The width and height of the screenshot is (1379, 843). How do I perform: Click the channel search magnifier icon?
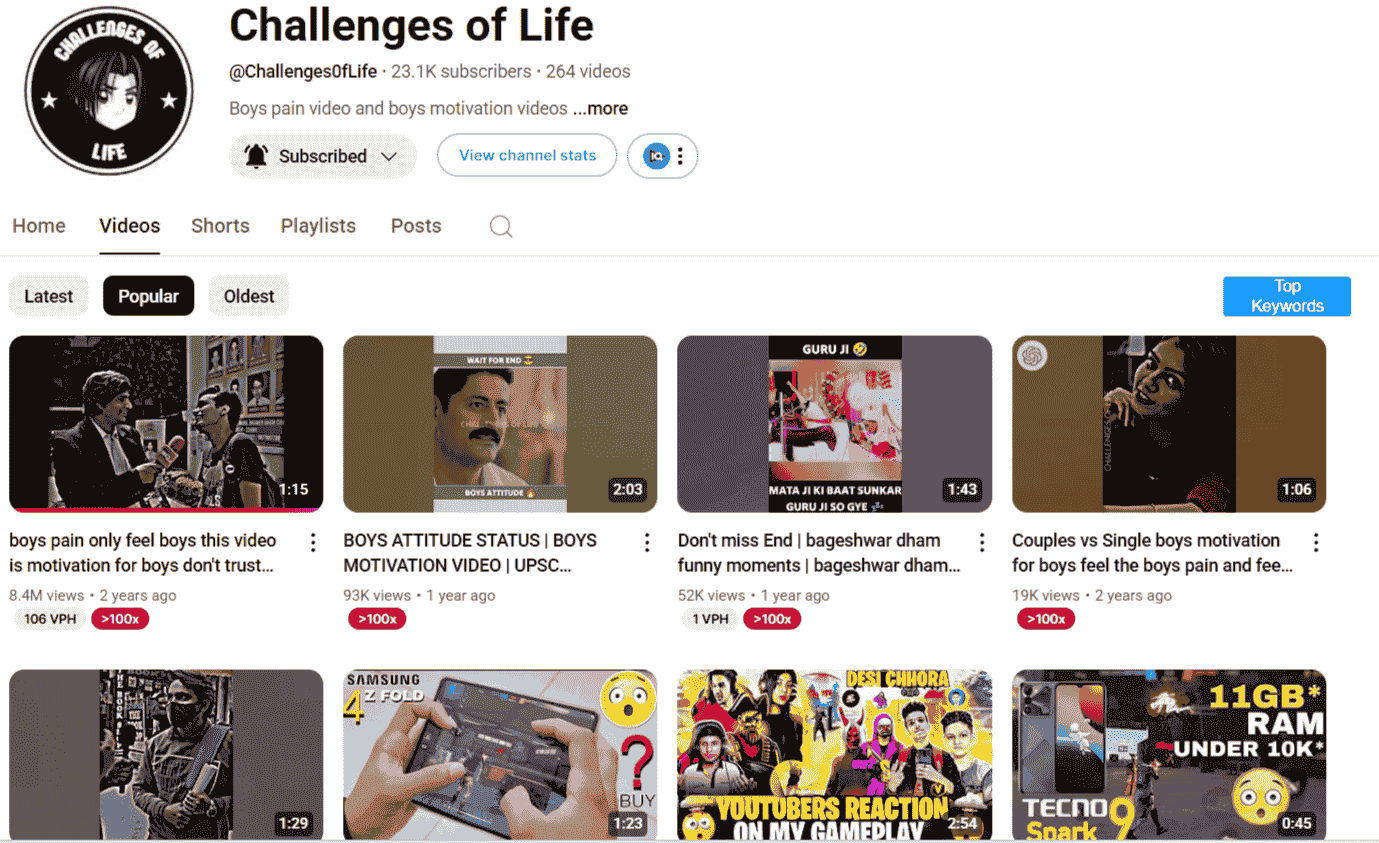pyautogui.click(x=501, y=226)
